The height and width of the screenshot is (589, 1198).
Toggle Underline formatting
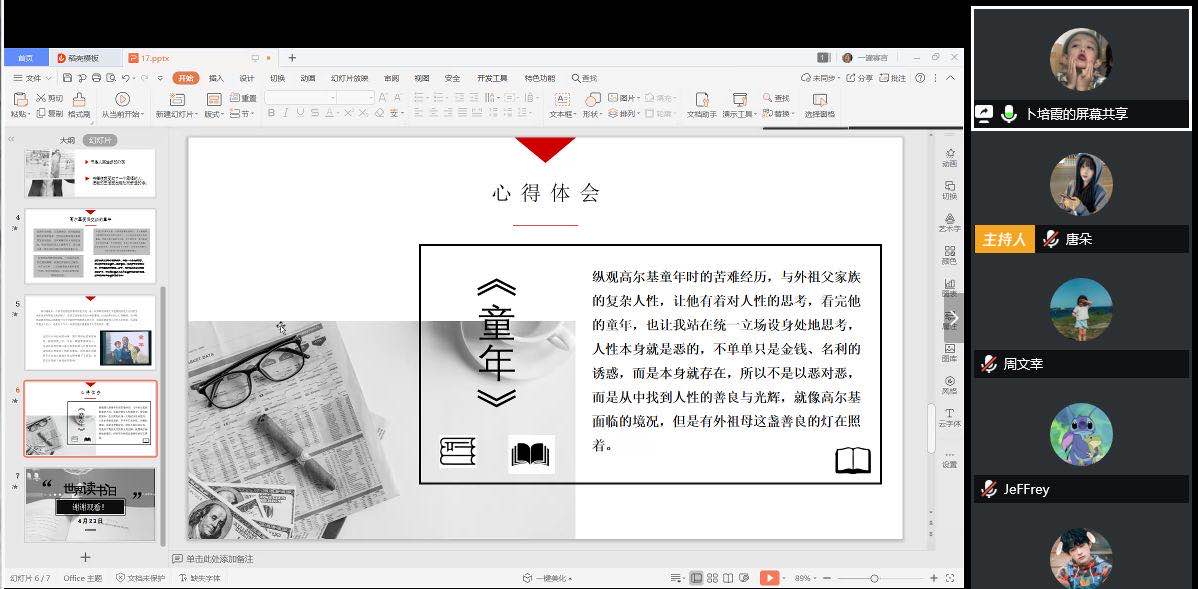click(x=300, y=113)
